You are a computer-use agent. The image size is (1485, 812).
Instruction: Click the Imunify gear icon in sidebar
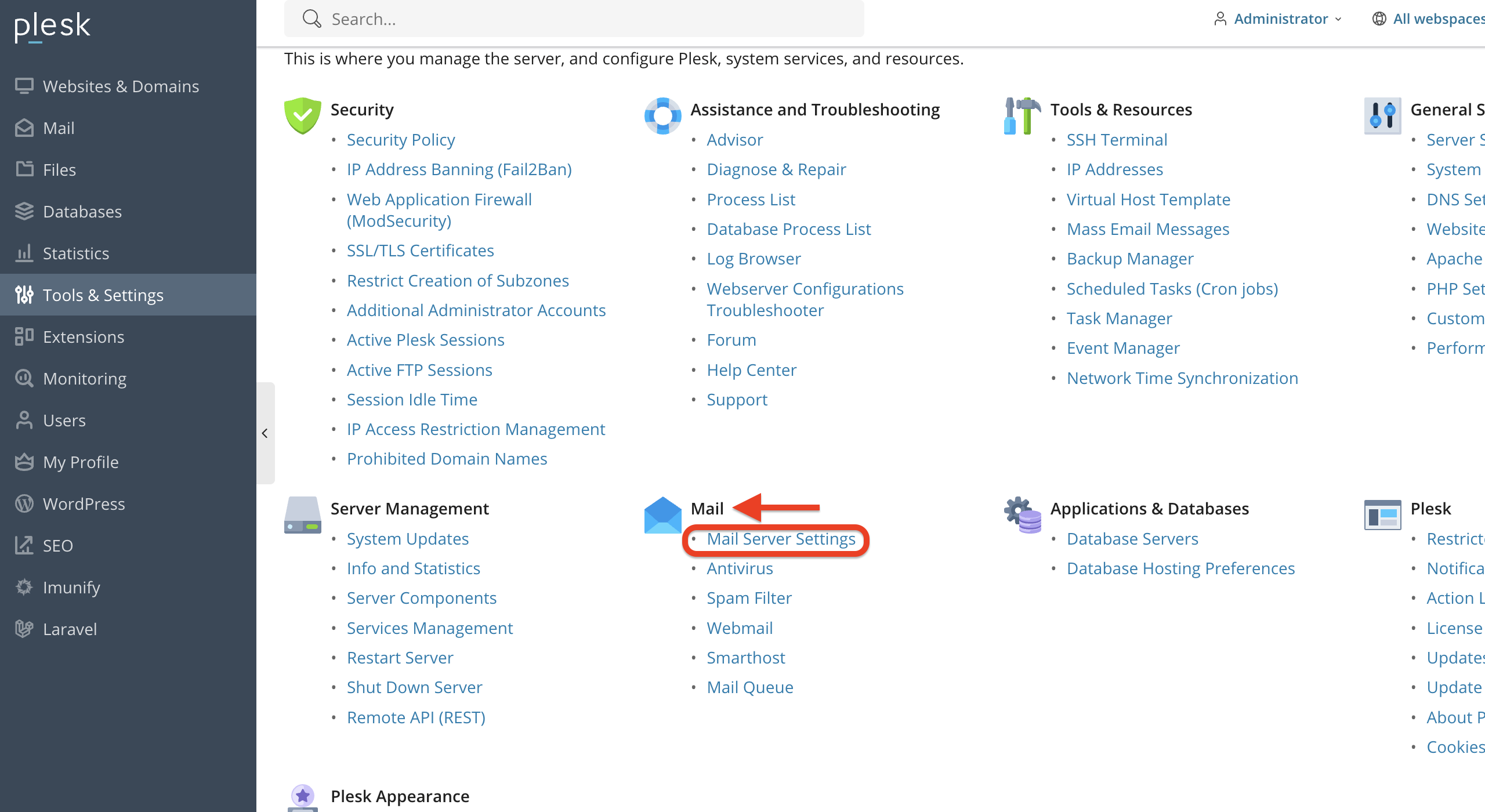click(24, 587)
